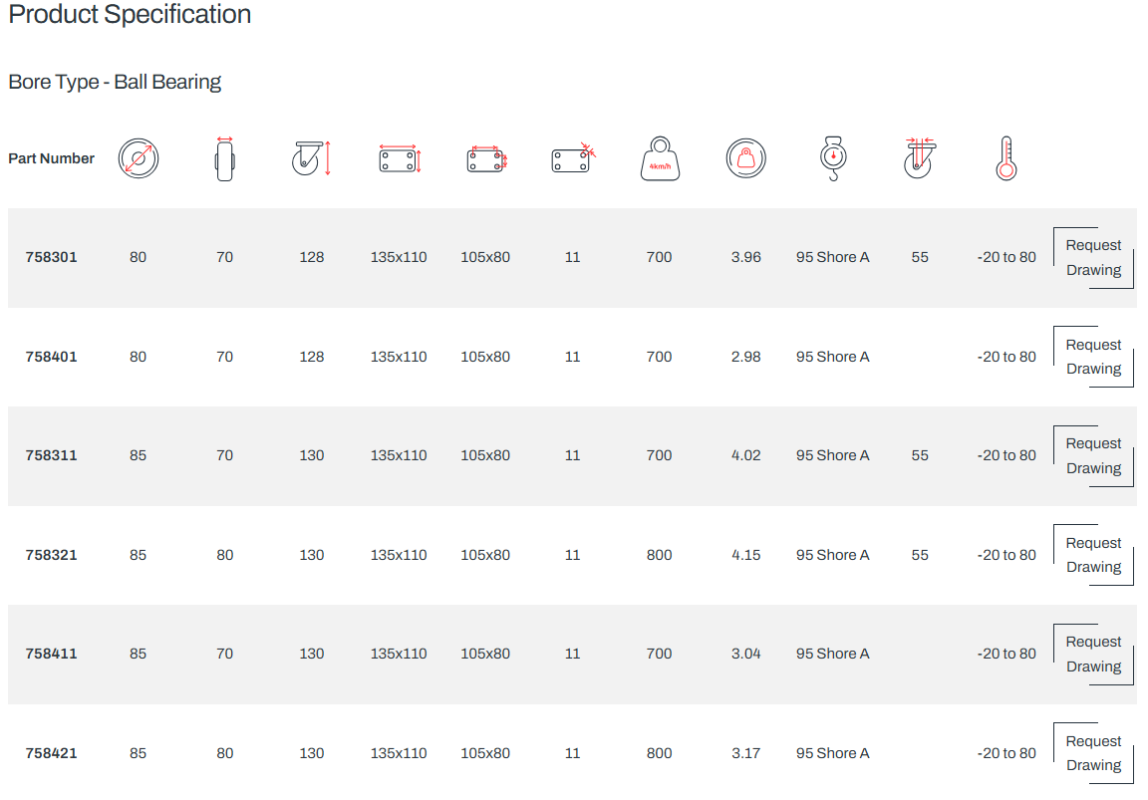Click the swivel offset castor icon
Viewport: 1148px width, 800px height.
coord(920,158)
